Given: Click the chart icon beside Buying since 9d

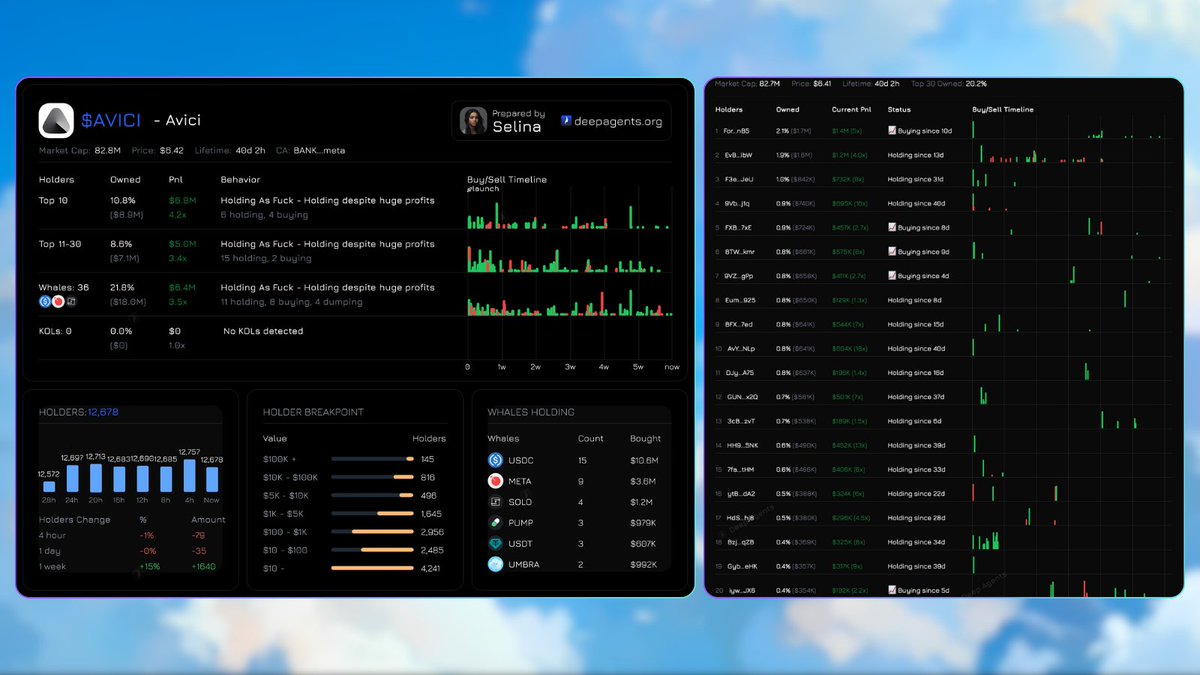Looking at the screenshot, I should (892, 252).
